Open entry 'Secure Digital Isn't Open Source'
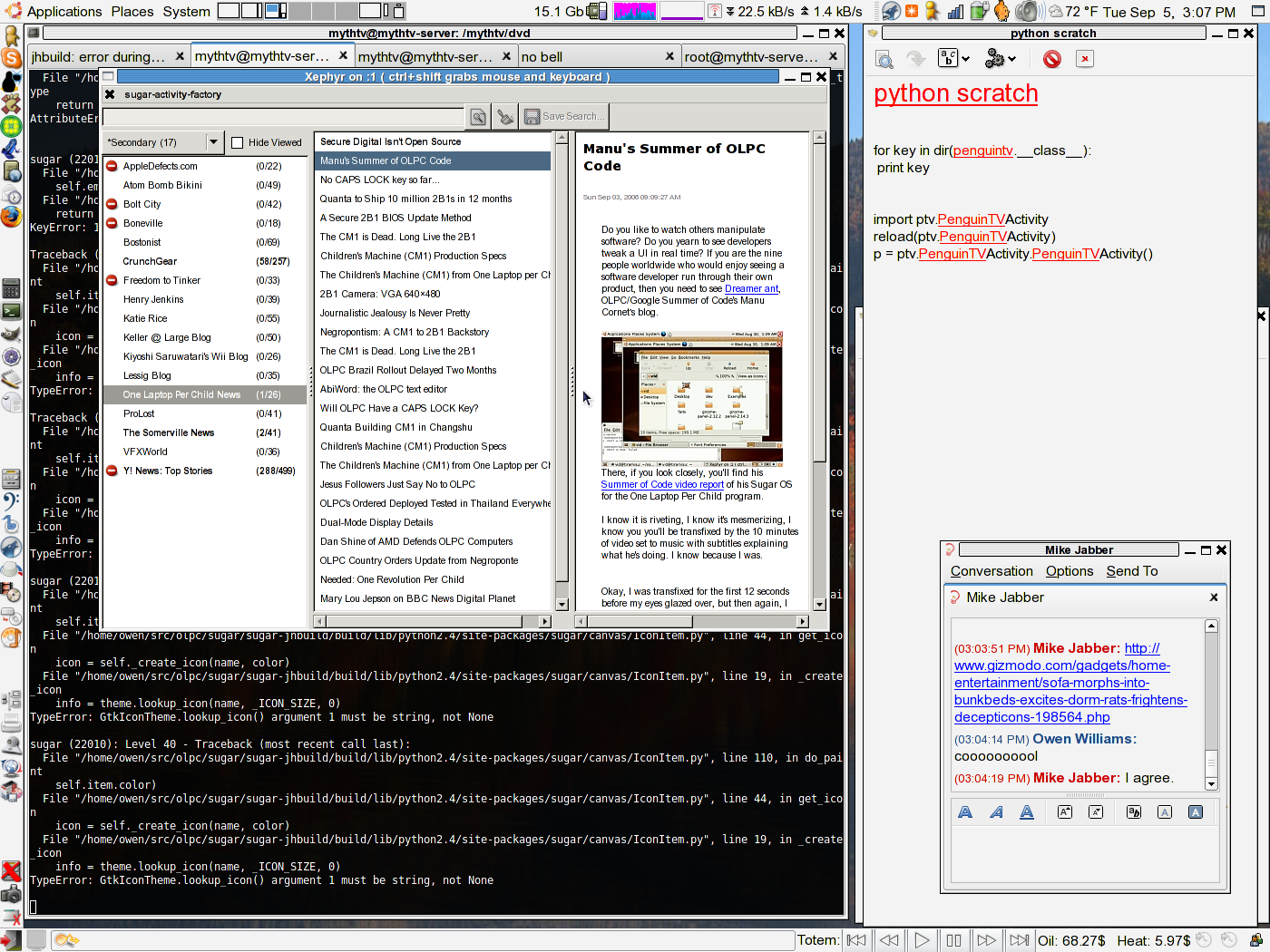 pos(433,141)
